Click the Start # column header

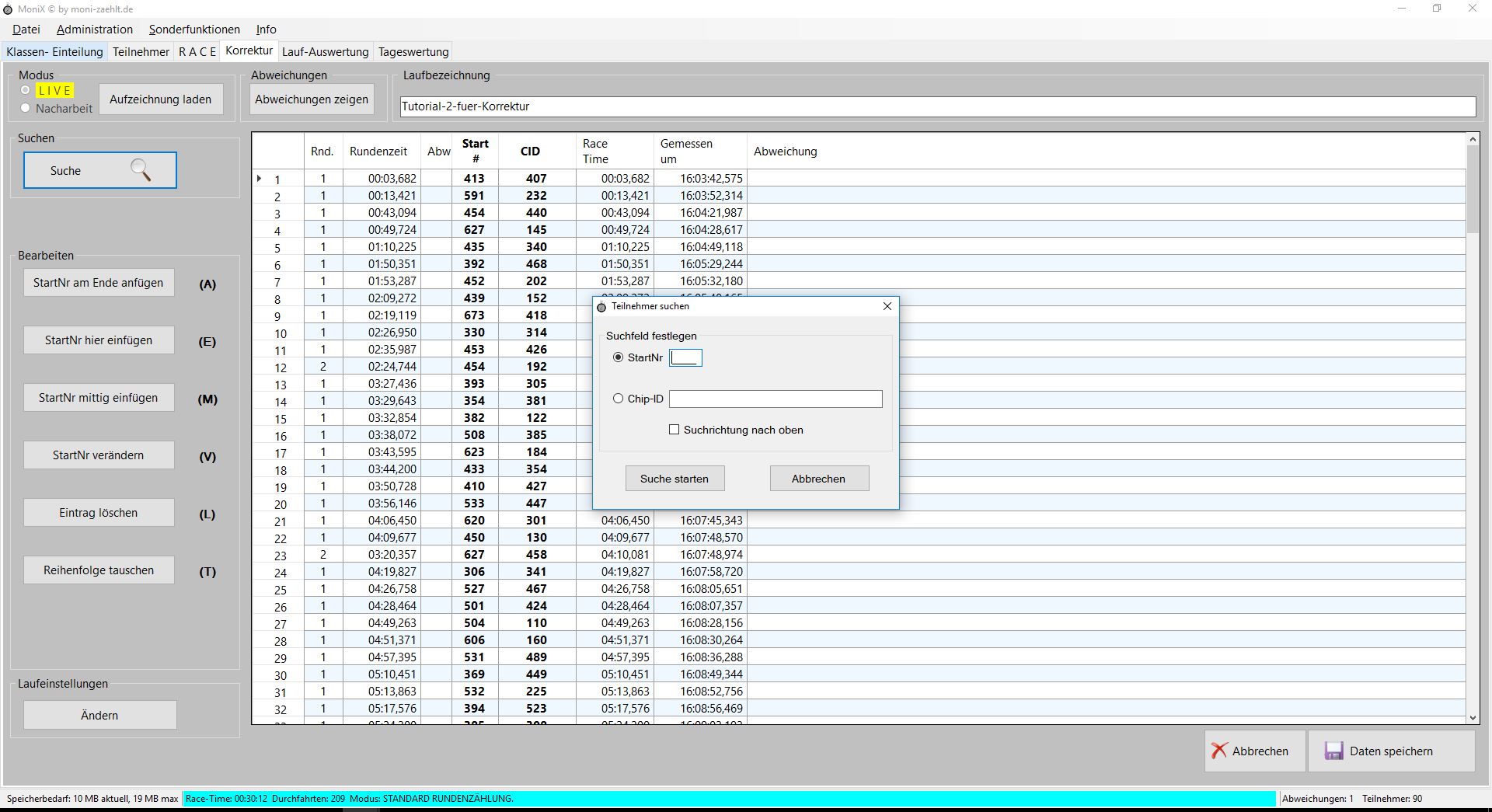point(475,152)
